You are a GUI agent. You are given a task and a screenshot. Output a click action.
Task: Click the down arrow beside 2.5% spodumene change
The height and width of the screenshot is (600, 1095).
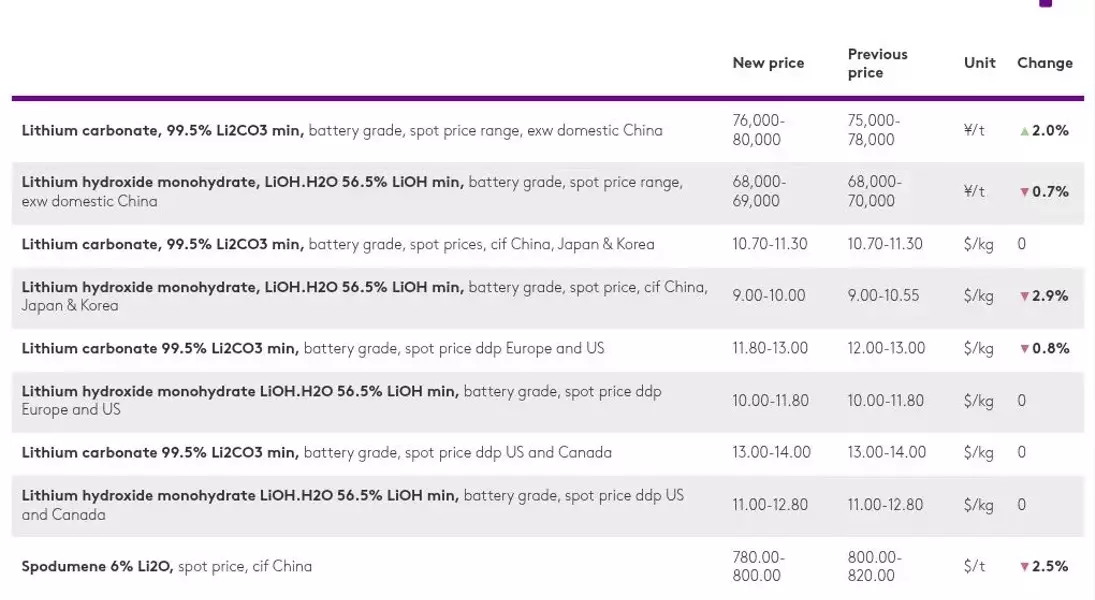[x=1024, y=566]
